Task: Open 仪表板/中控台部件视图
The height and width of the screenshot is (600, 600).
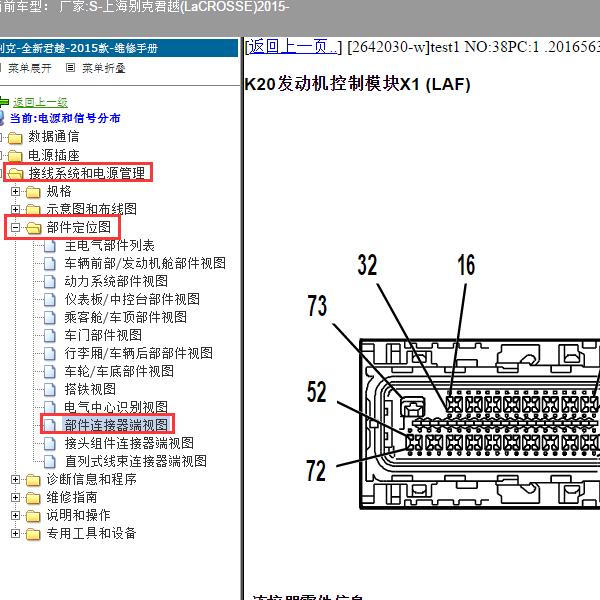Action: point(132,299)
